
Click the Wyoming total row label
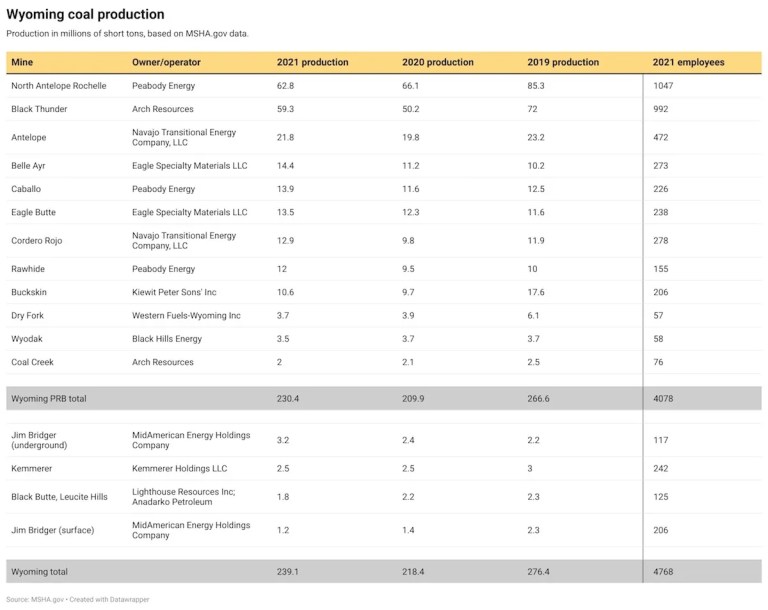tap(39, 571)
